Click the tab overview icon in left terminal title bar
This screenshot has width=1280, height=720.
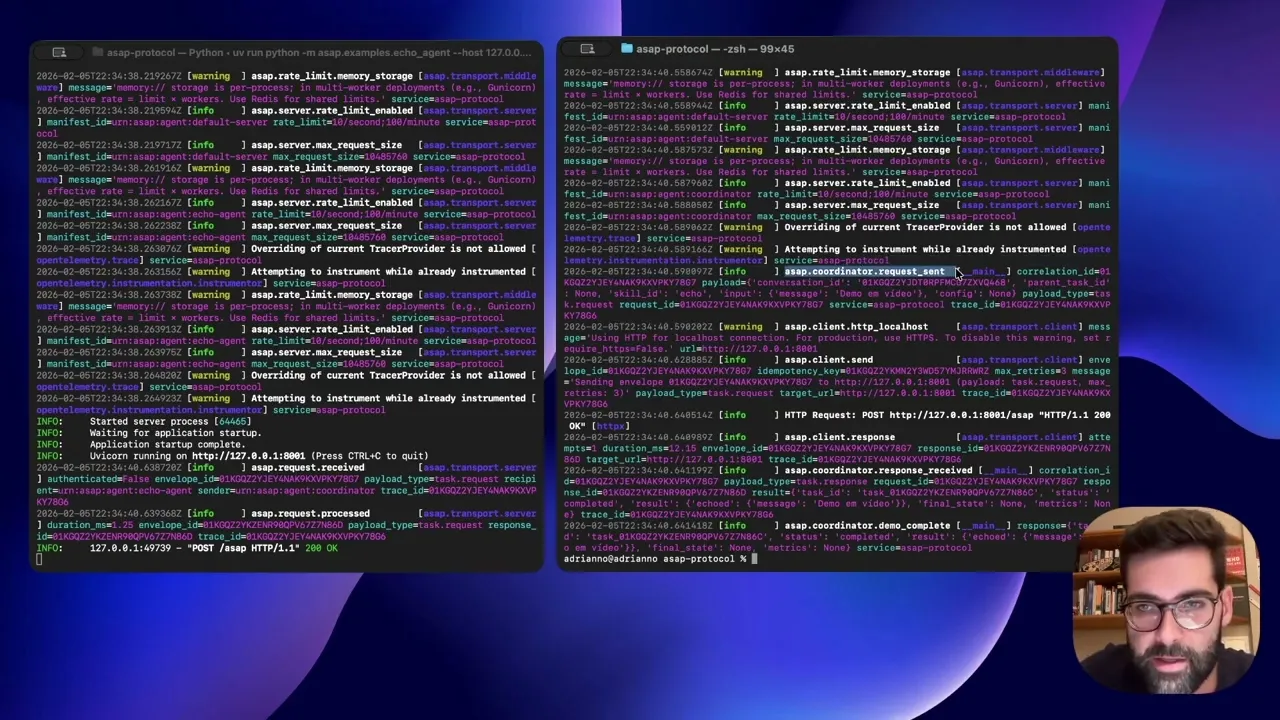[x=59, y=52]
